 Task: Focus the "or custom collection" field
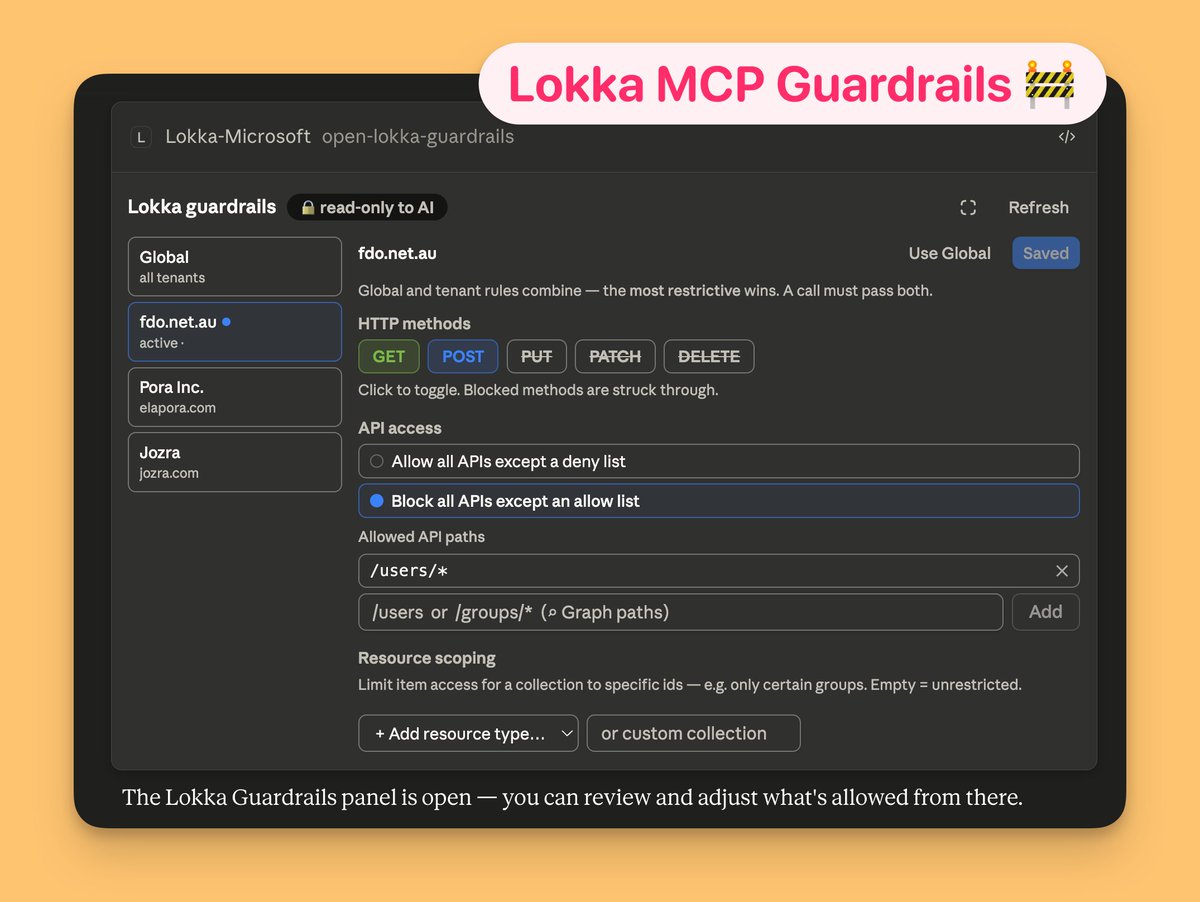(694, 733)
